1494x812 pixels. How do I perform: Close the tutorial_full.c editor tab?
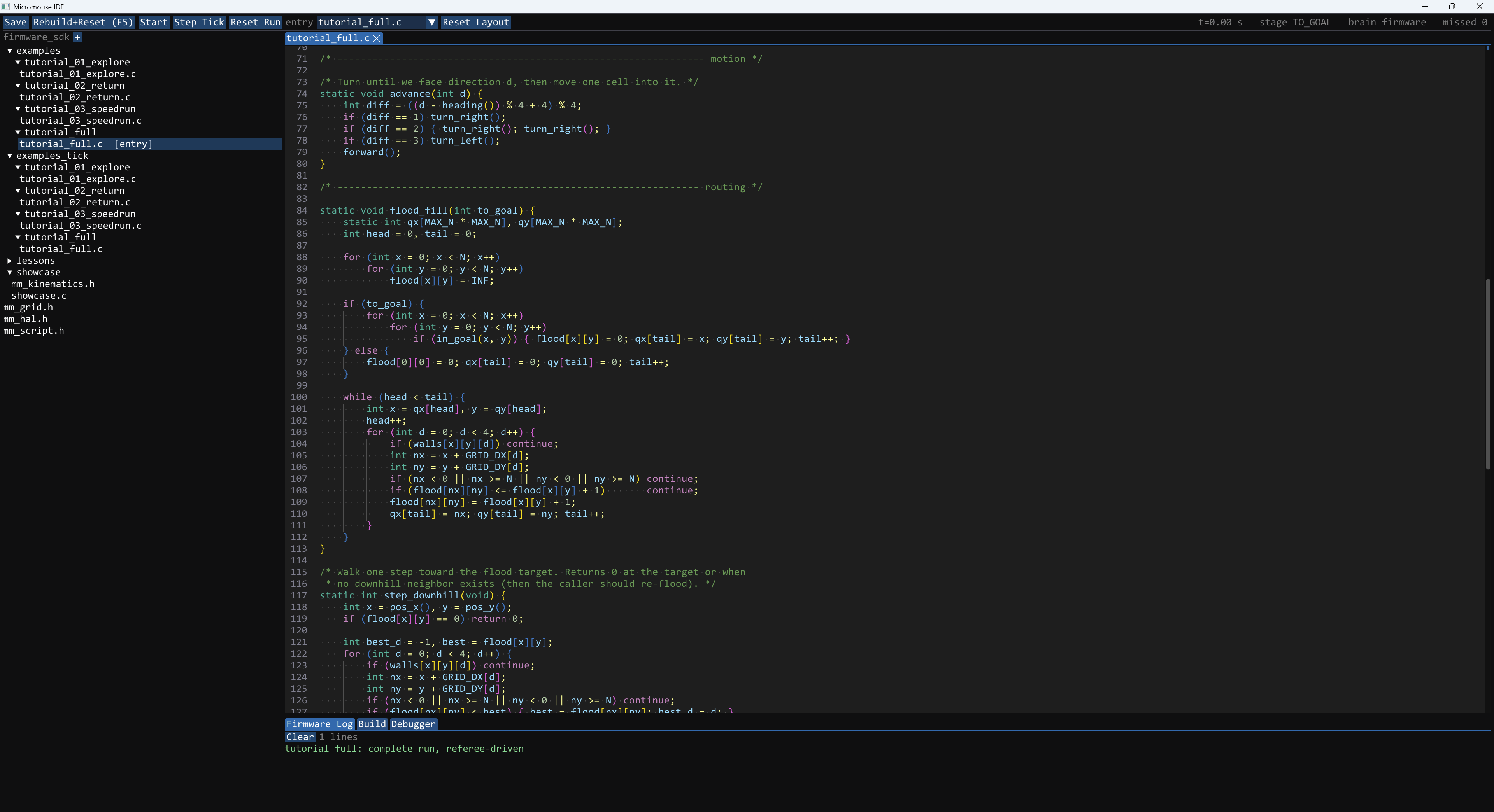pos(377,38)
